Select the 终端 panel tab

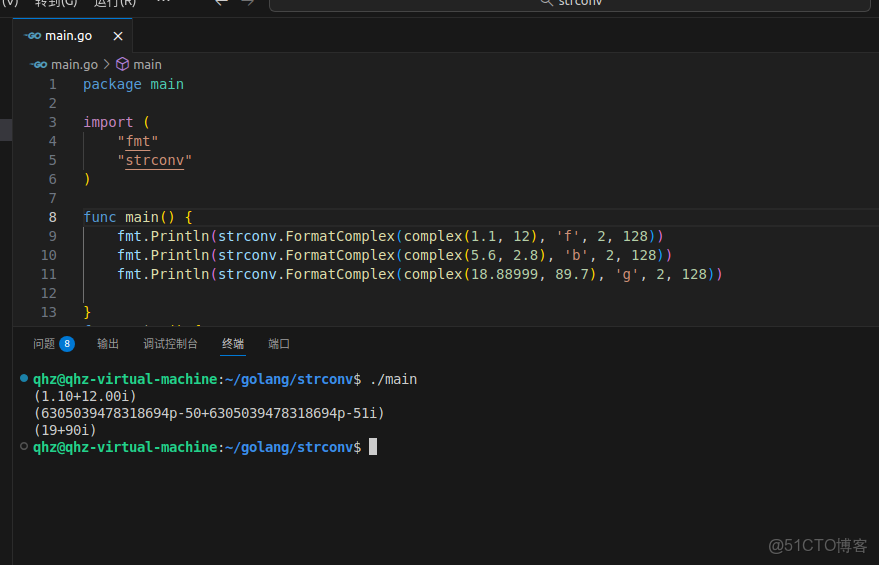(233, 344)
